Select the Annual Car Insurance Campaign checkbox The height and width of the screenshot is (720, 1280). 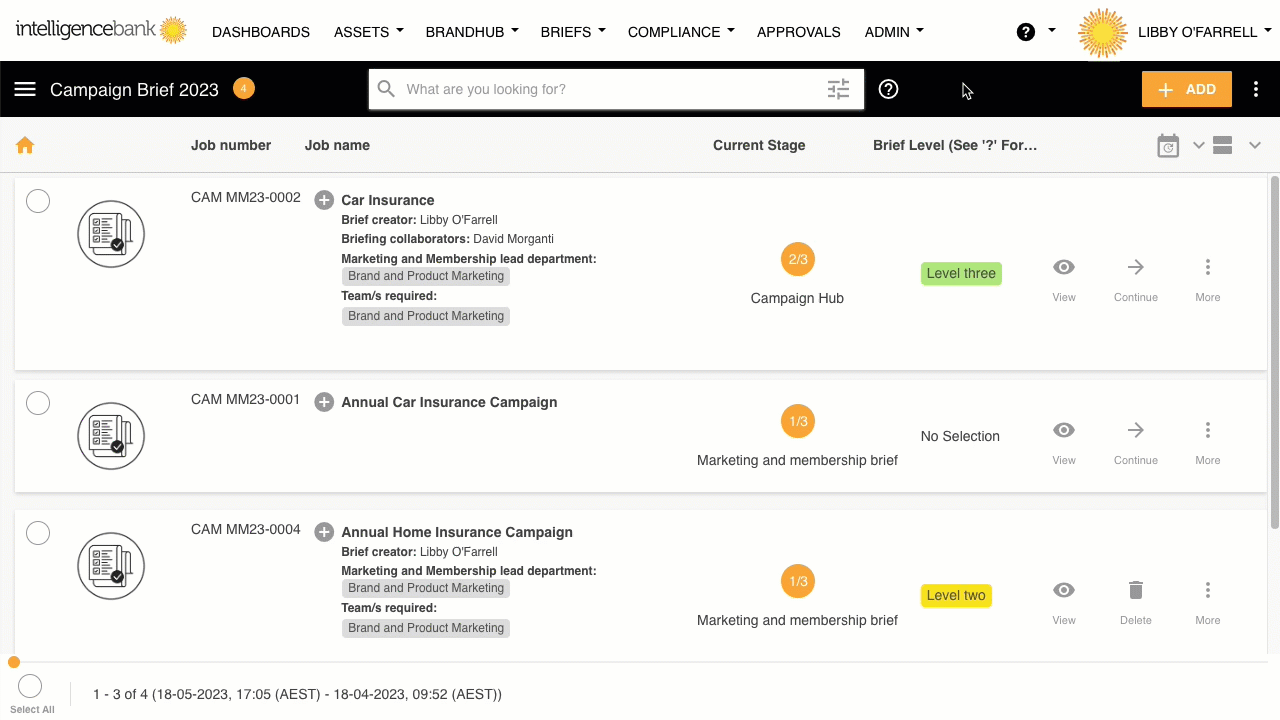[38, 403]
